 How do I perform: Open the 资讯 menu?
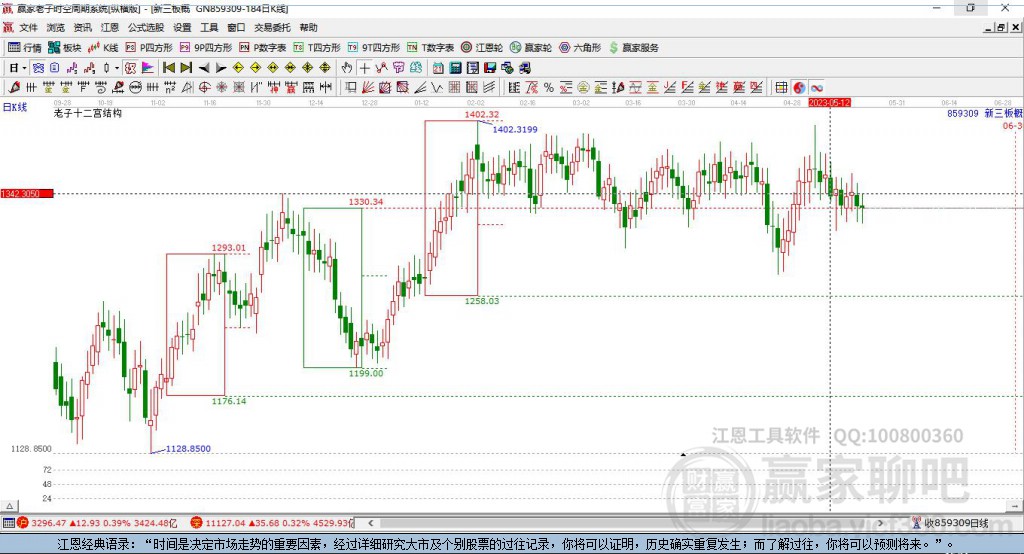(x=82, y=27)
